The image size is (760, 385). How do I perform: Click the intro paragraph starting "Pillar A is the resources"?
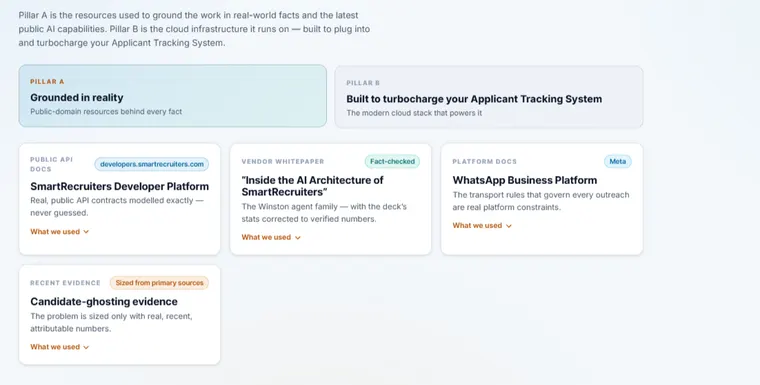pyautogui.click(x=194, y=29)
